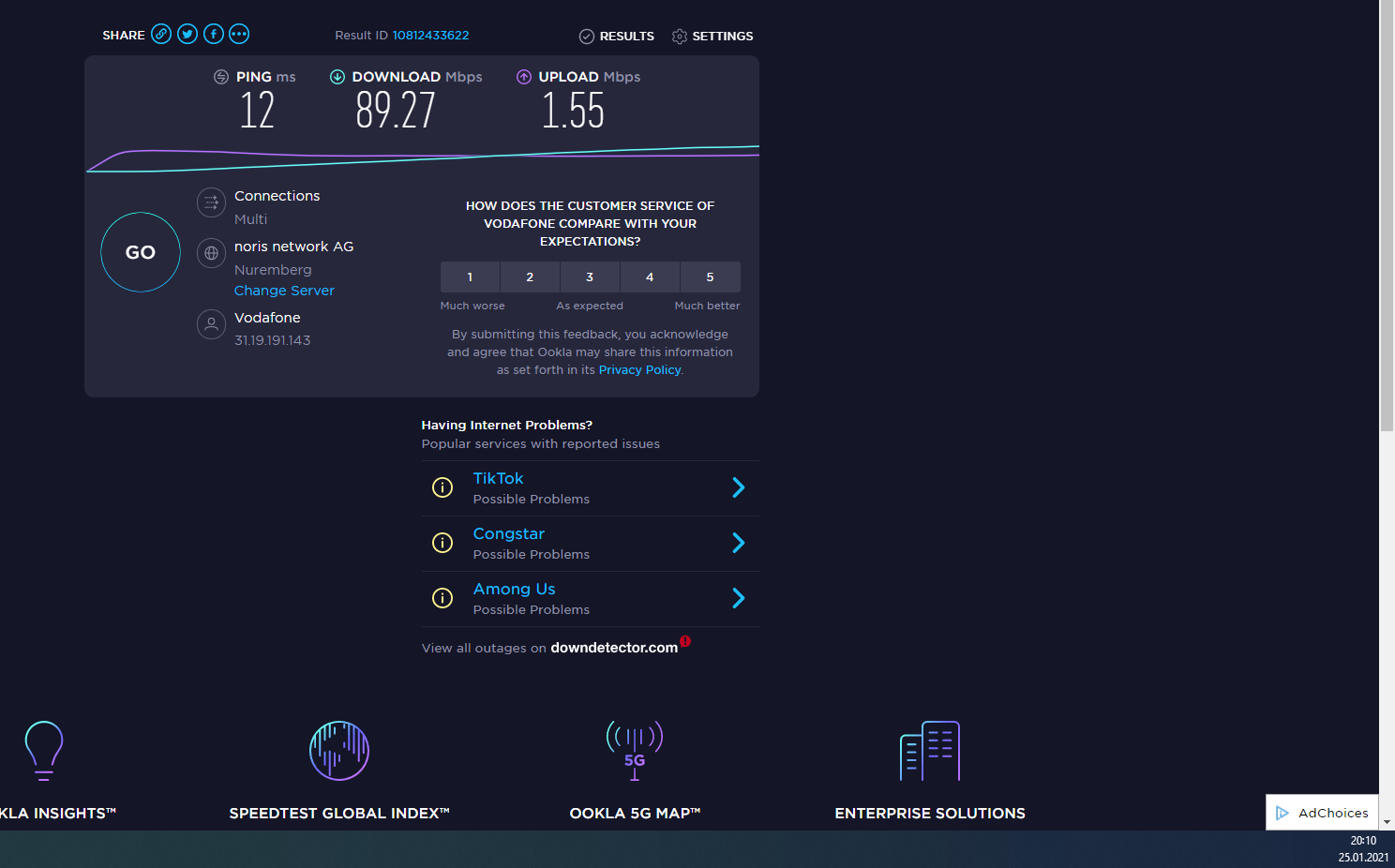Click the 89.27 download value

tap(396, 111)
